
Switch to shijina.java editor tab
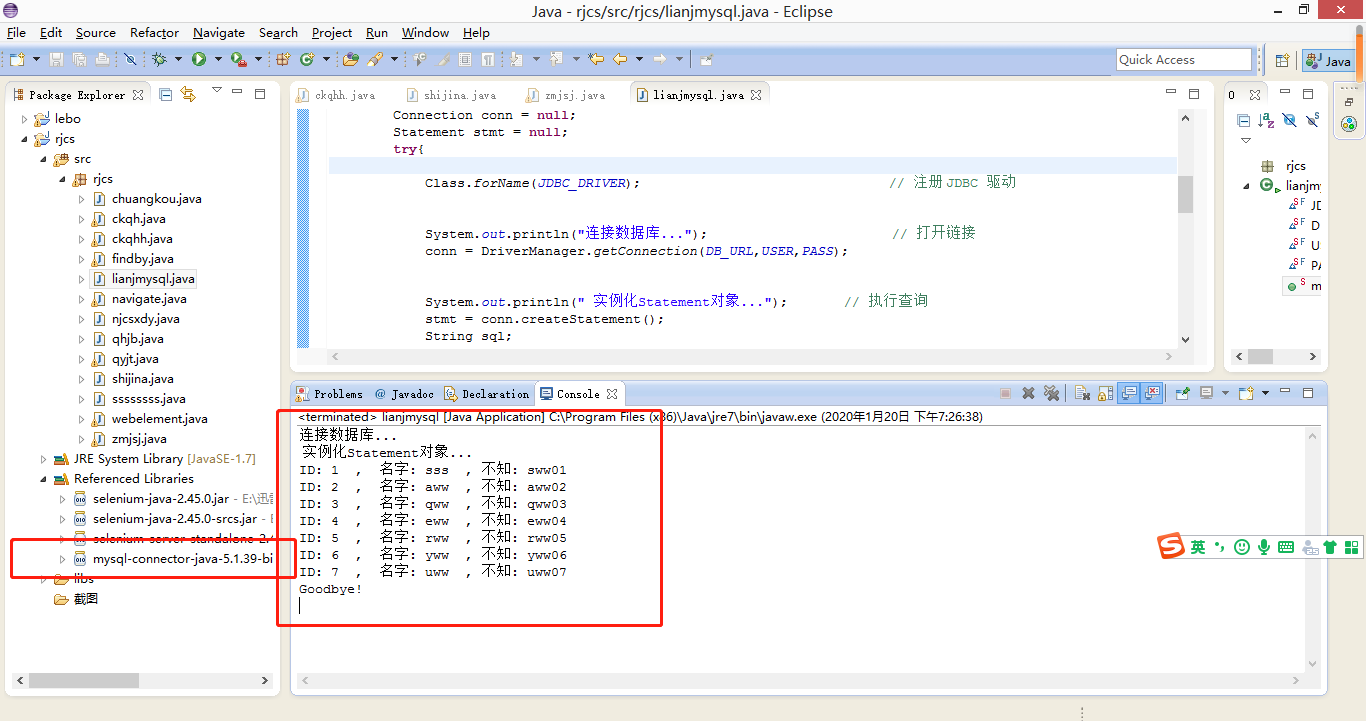[451, 95]
